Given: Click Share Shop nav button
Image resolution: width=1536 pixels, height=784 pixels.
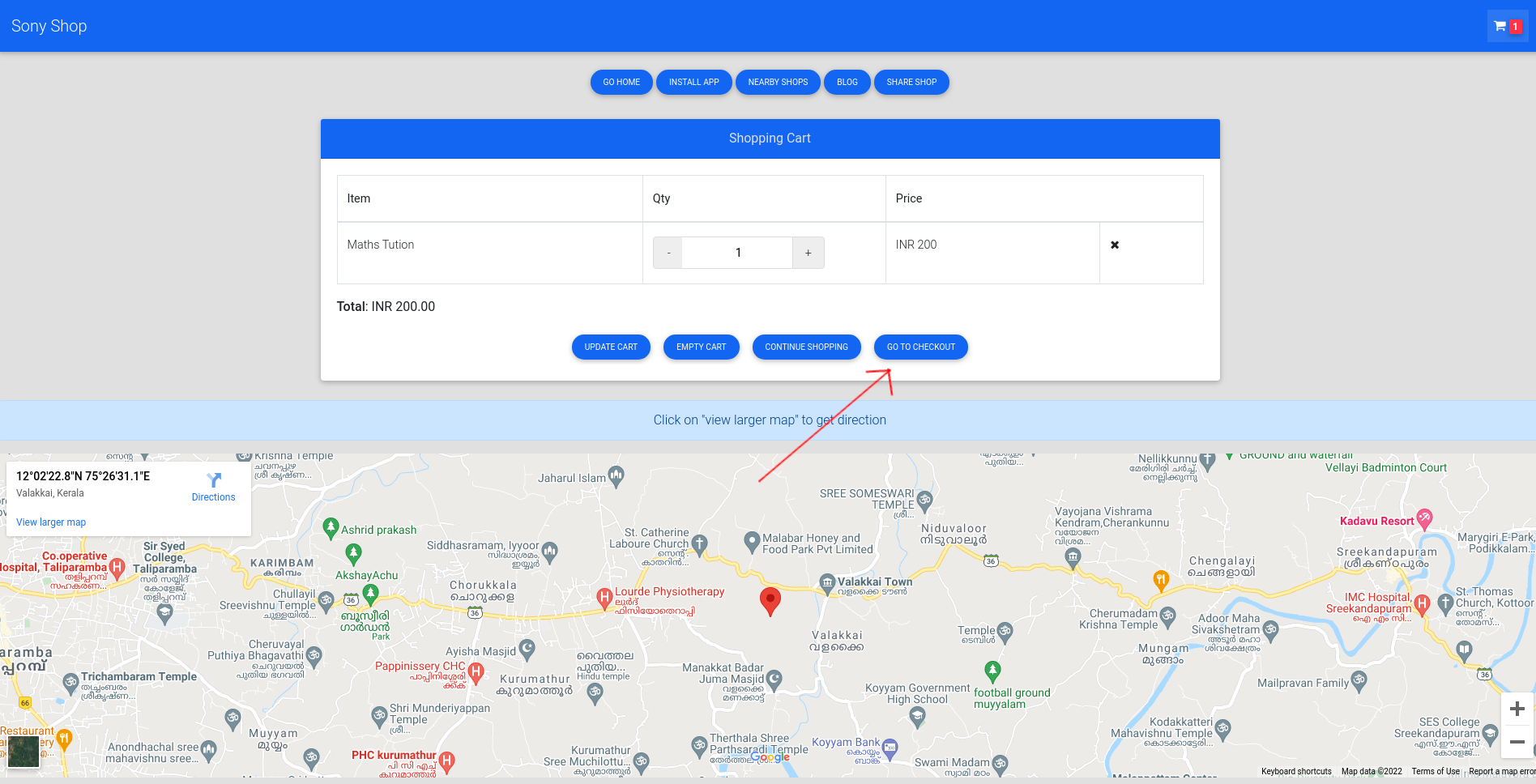Looking at the screenshot, I should tap(911, 82).
